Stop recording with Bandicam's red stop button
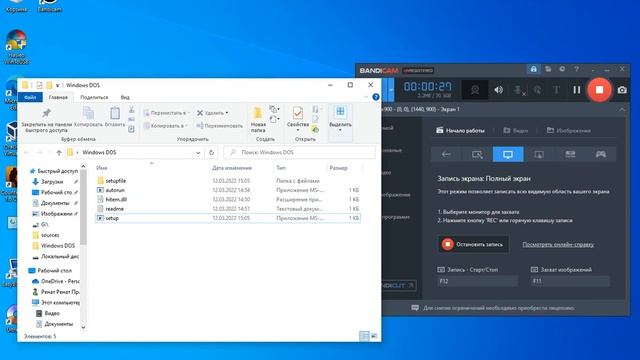Viewport: 640px width, 360px height. 599,89
